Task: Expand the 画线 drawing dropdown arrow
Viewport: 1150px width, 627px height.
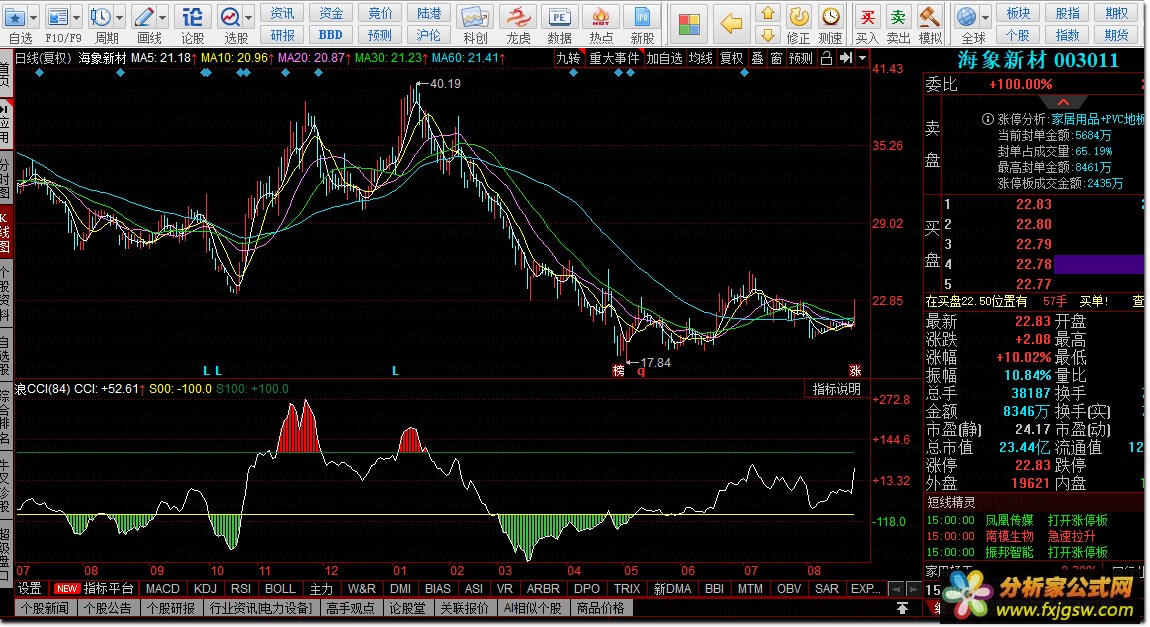Action: (163, 17)
